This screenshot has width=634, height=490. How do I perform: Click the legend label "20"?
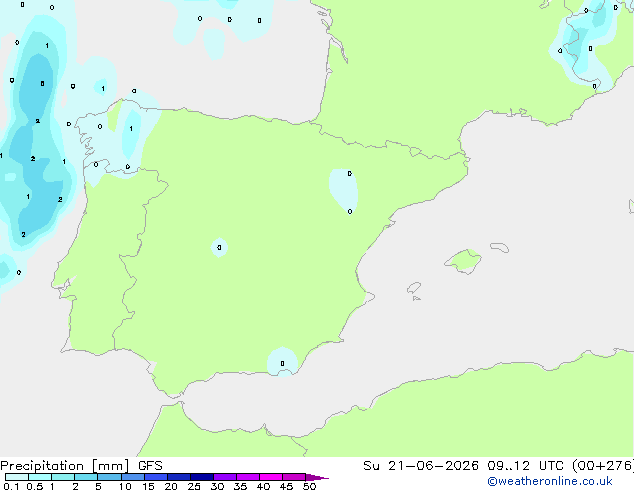point(171,486)
